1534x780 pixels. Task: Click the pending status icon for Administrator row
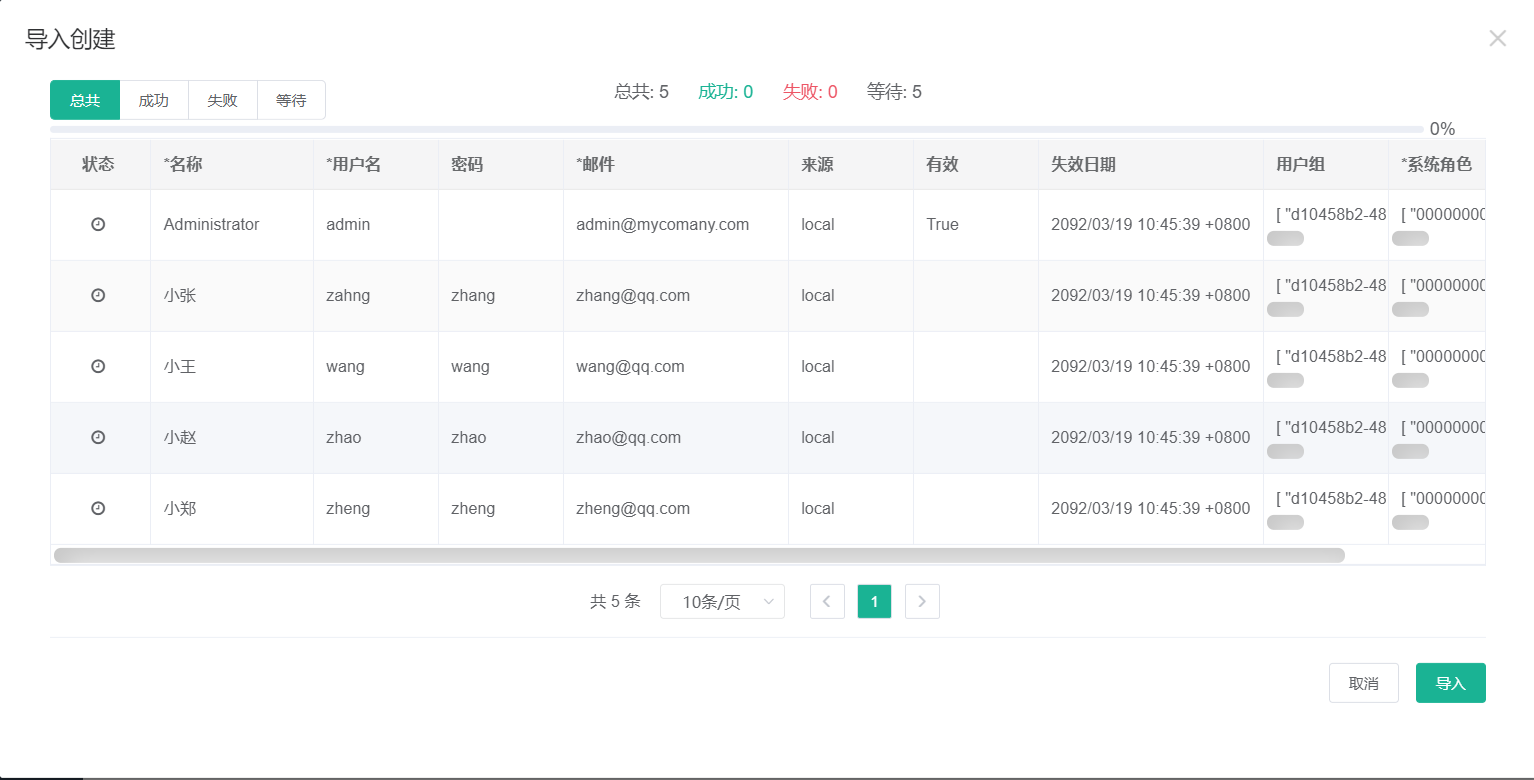coord(98,225)
